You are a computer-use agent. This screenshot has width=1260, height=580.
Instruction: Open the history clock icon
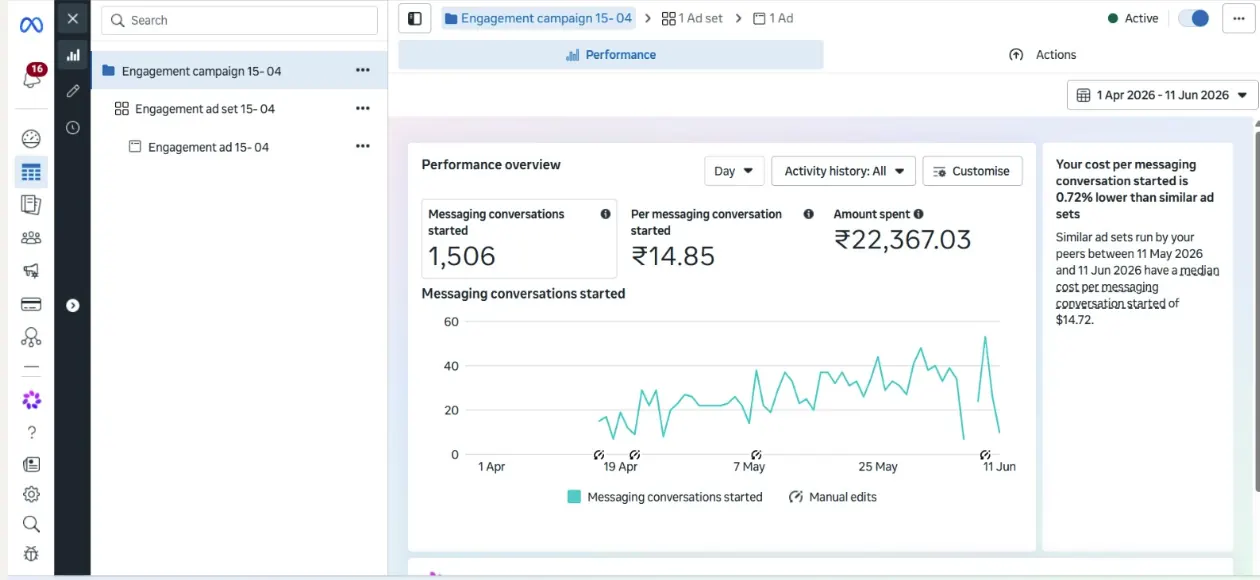[73, 127]
